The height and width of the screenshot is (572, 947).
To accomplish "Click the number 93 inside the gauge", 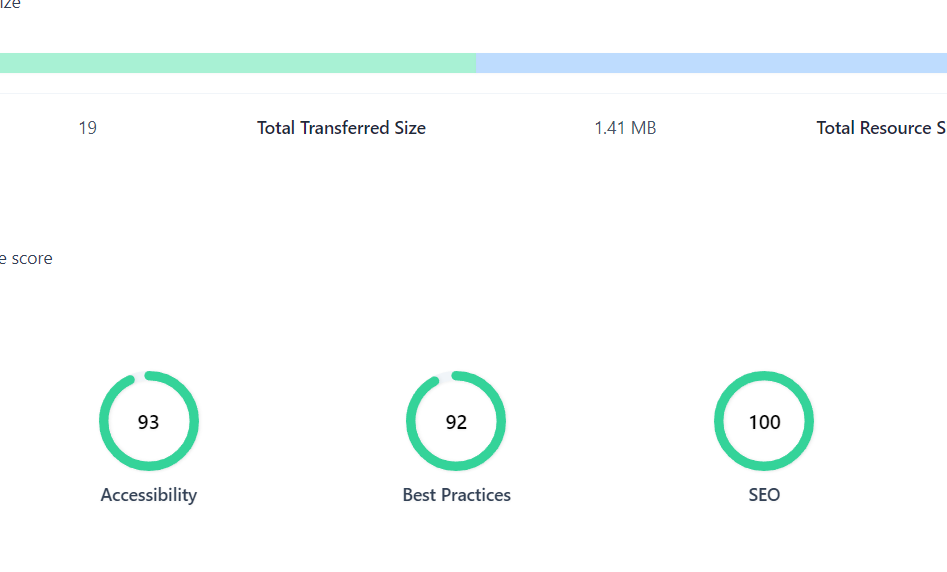I will tap(148, 422).
